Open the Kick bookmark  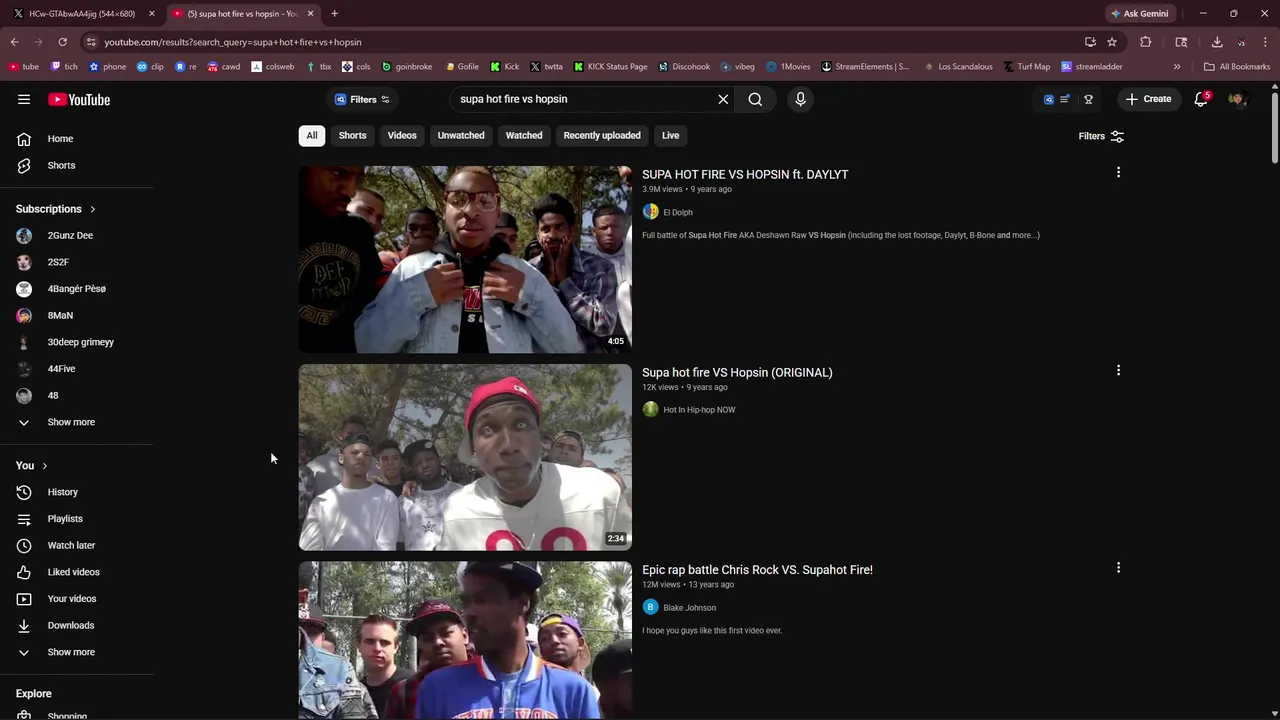pyautogui.click(x=505, y=67)
